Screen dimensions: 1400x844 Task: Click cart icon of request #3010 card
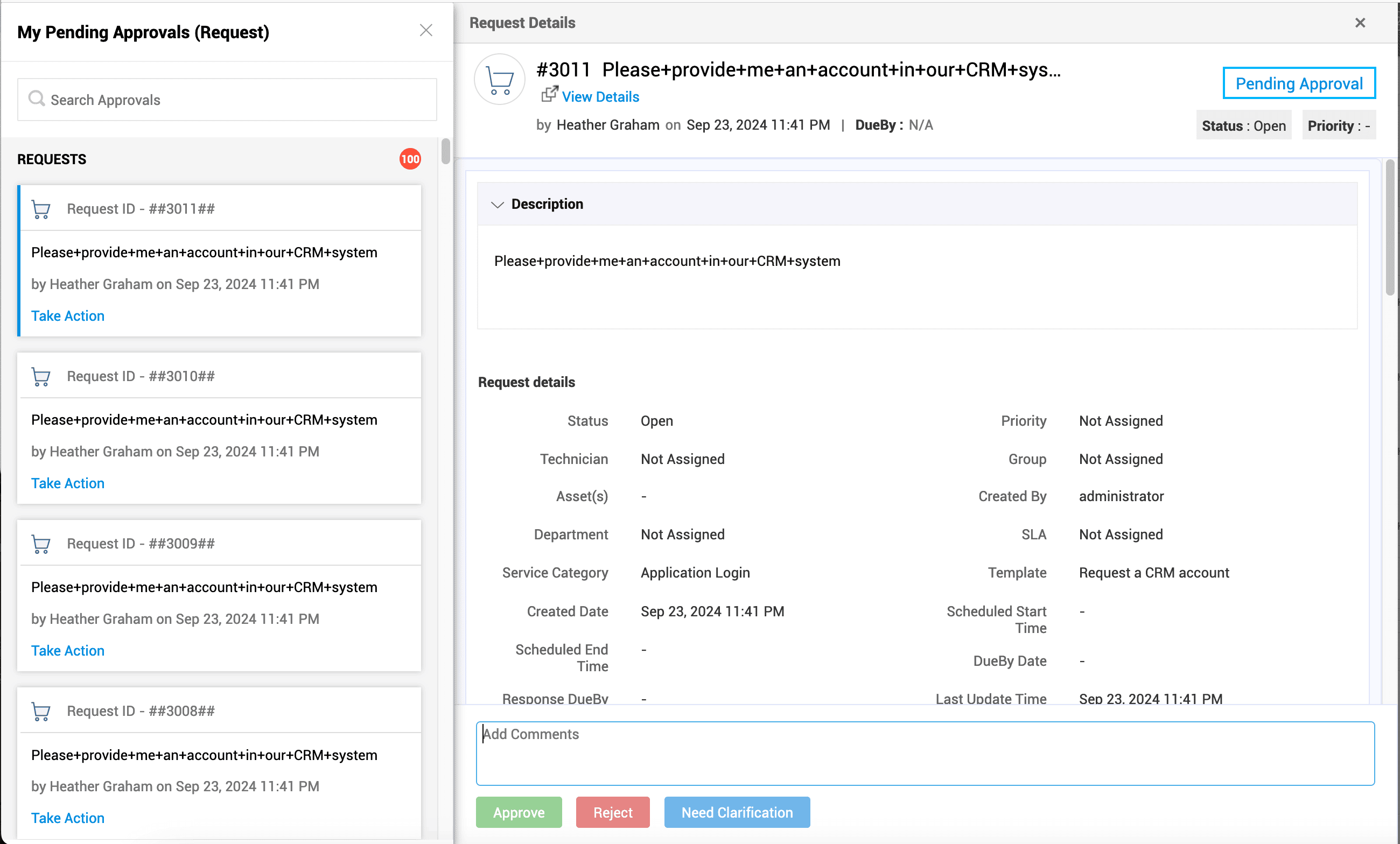coord(41,377)
